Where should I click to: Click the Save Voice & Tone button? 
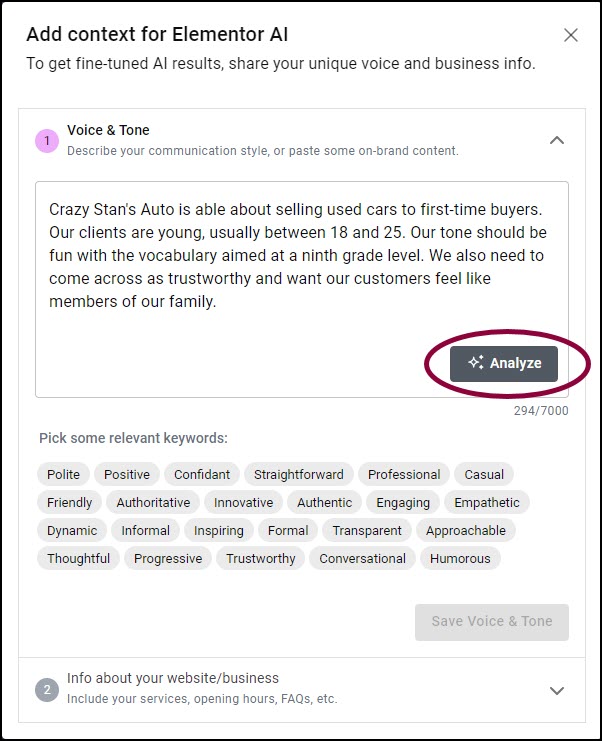pyautogui.click(x=491, y=622)
